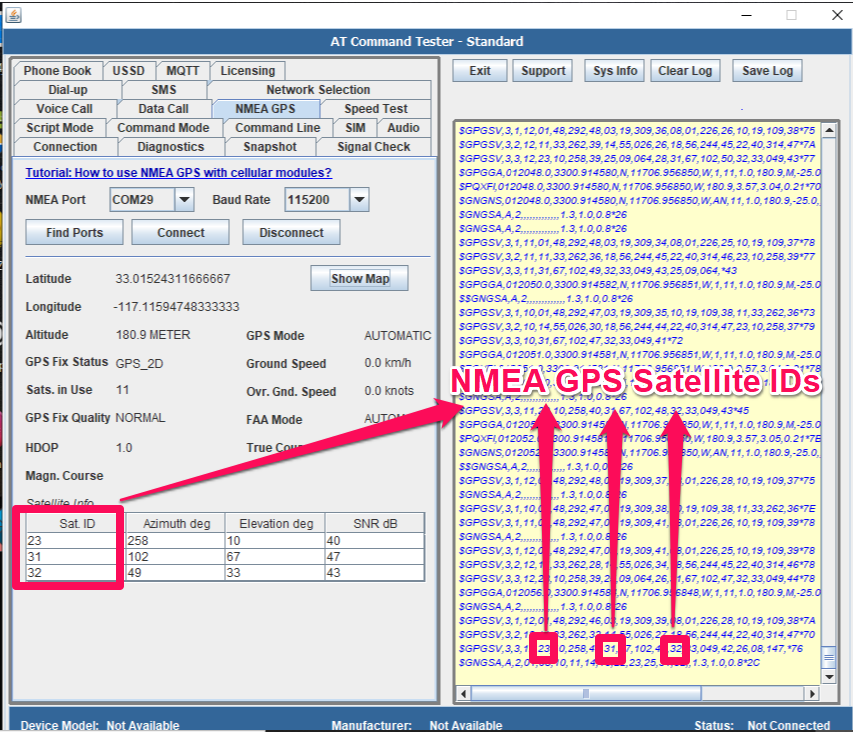
Task: Select satellite ID 32 cell
Action: pyautogui.click(x=76, y=573)
